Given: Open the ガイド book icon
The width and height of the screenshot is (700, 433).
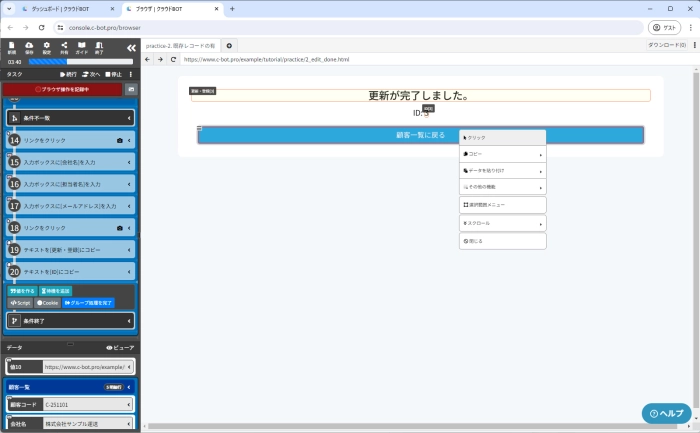Looking at the screenshot, I should point(82,47).
